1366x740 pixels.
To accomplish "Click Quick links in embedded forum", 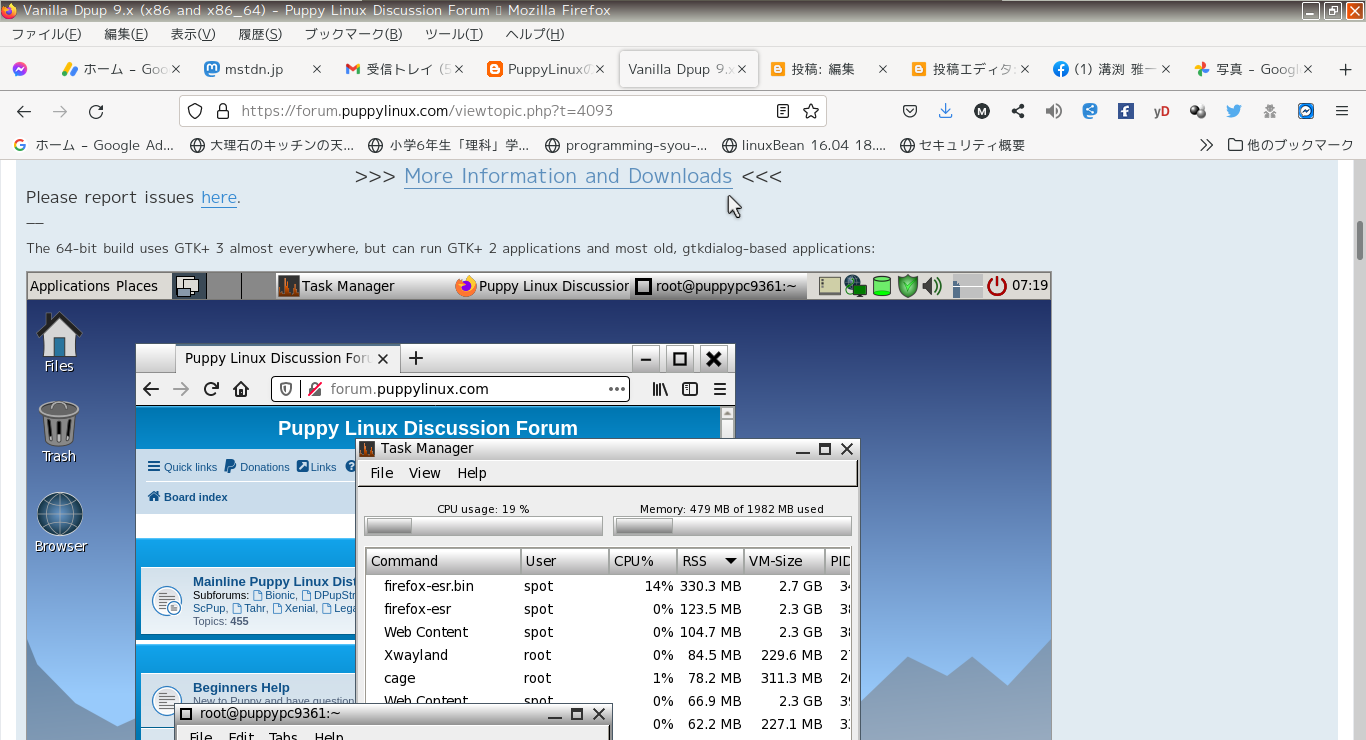I will point(182,467).
